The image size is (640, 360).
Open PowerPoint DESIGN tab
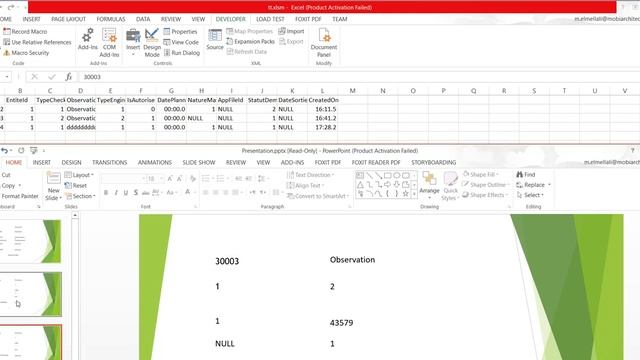[71, 162]
